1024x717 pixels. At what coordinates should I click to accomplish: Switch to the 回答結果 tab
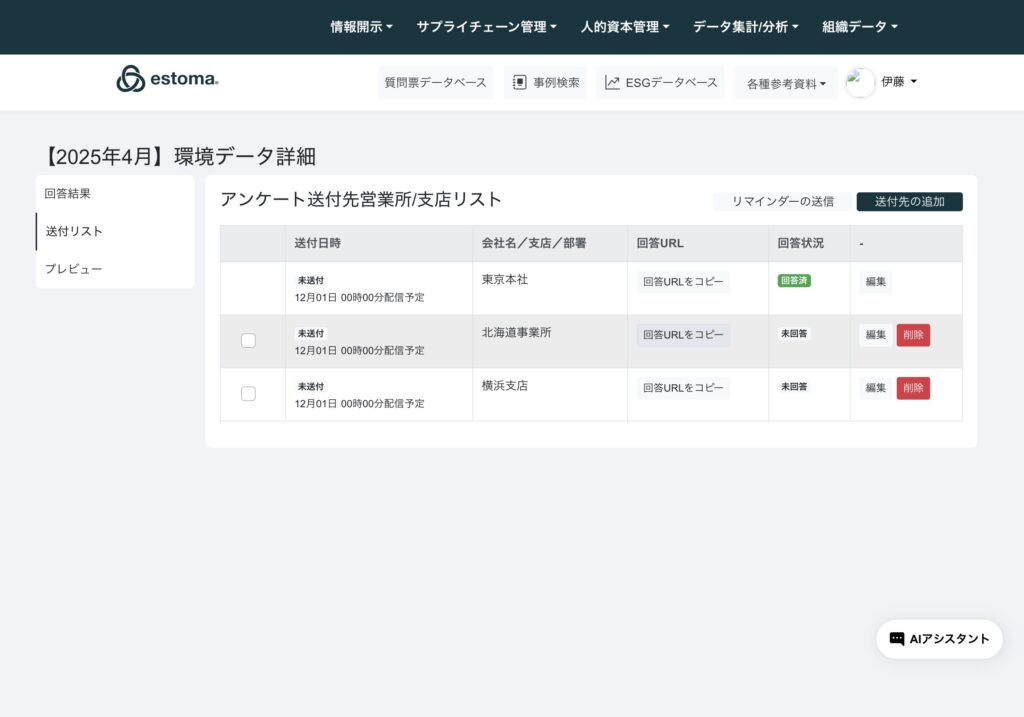pos(68,194)
